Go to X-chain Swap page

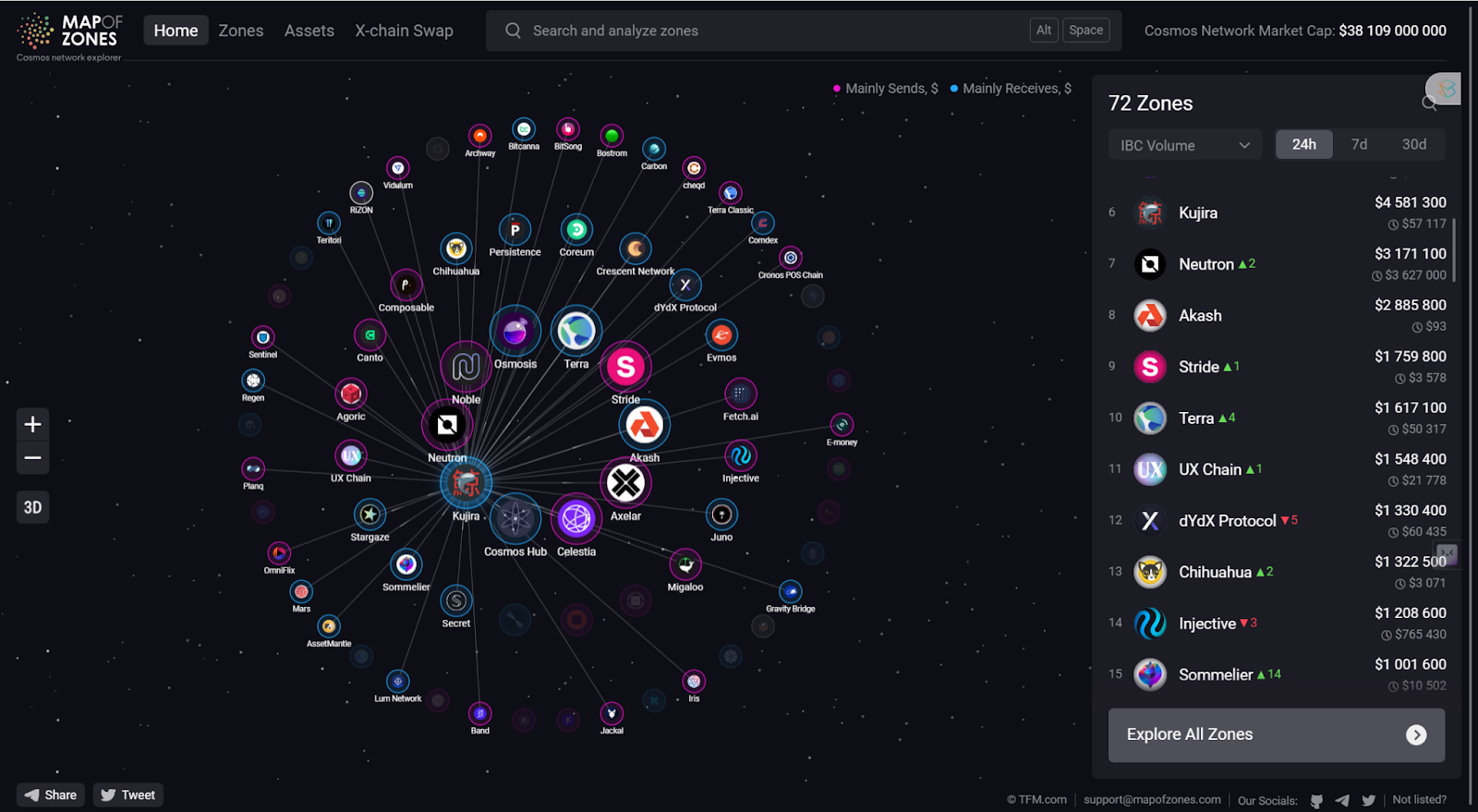point(404,30)
